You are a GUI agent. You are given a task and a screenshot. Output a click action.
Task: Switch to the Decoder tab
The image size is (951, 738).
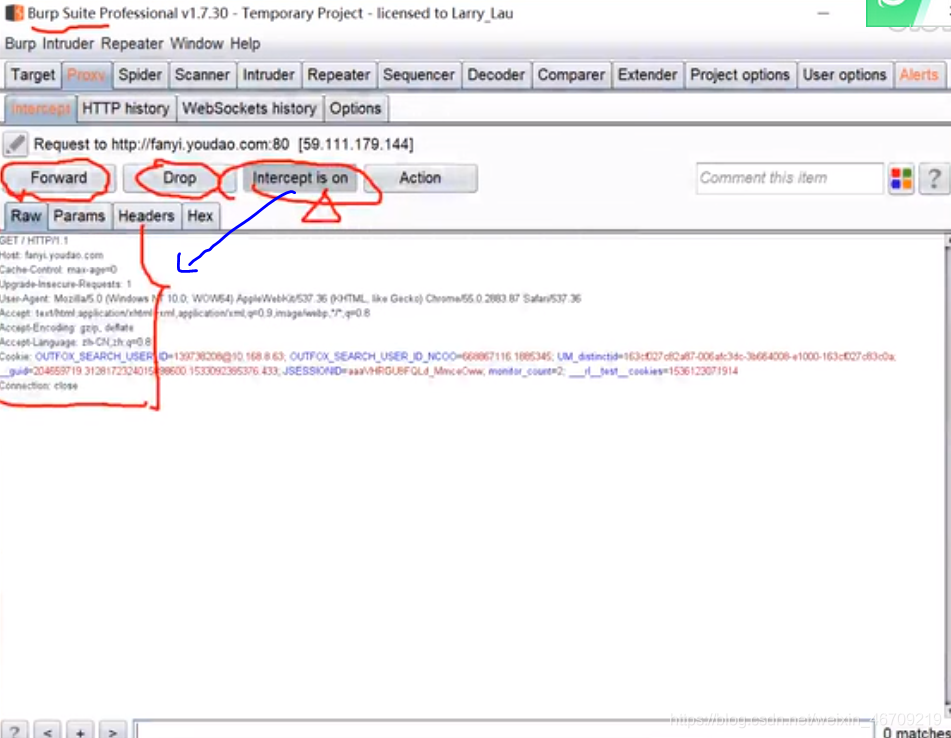tap(496, 75)
